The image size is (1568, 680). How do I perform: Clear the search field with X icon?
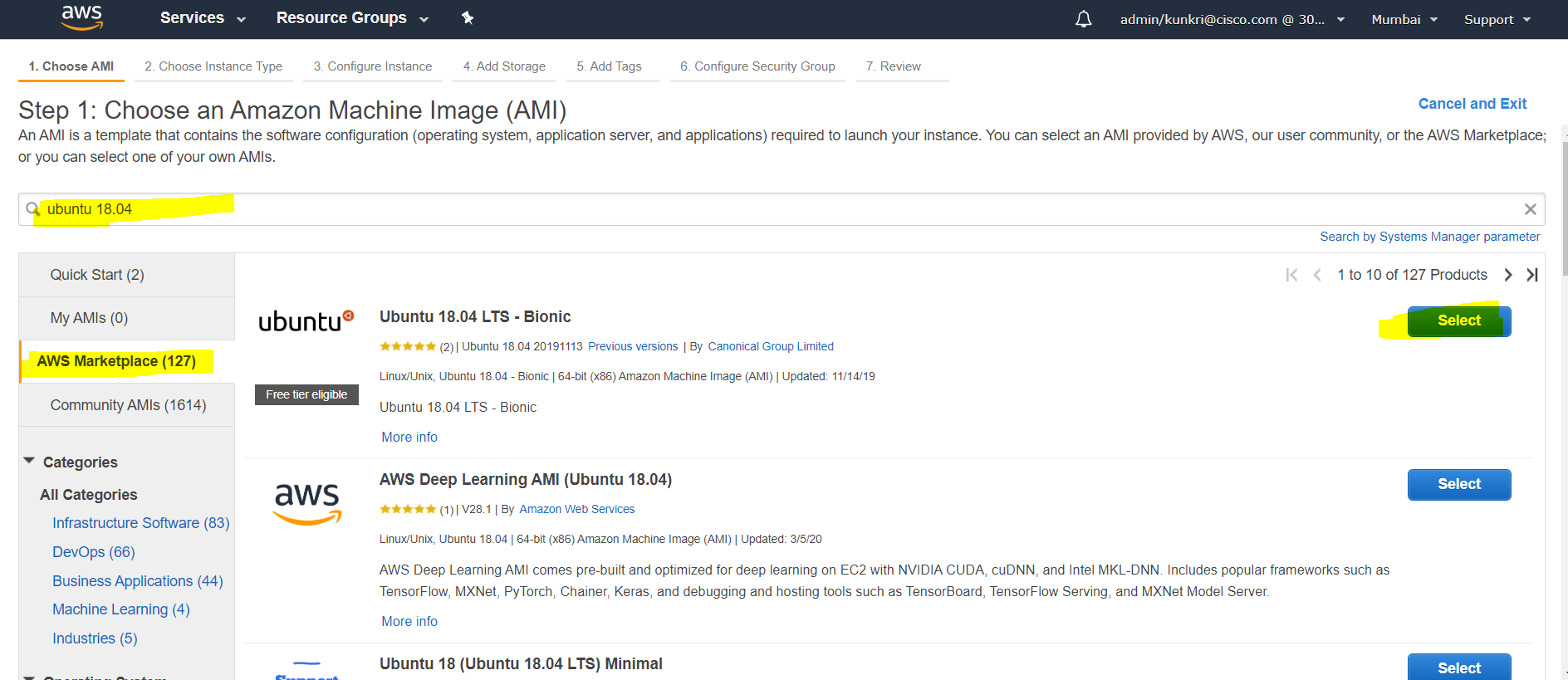tap(1530, 209)
